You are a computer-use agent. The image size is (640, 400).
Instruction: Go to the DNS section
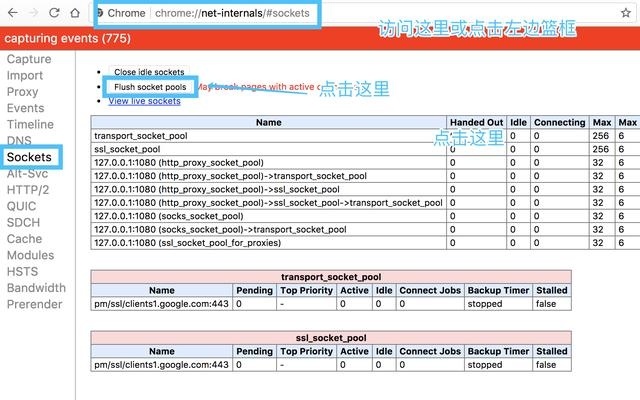coord(19,141)
